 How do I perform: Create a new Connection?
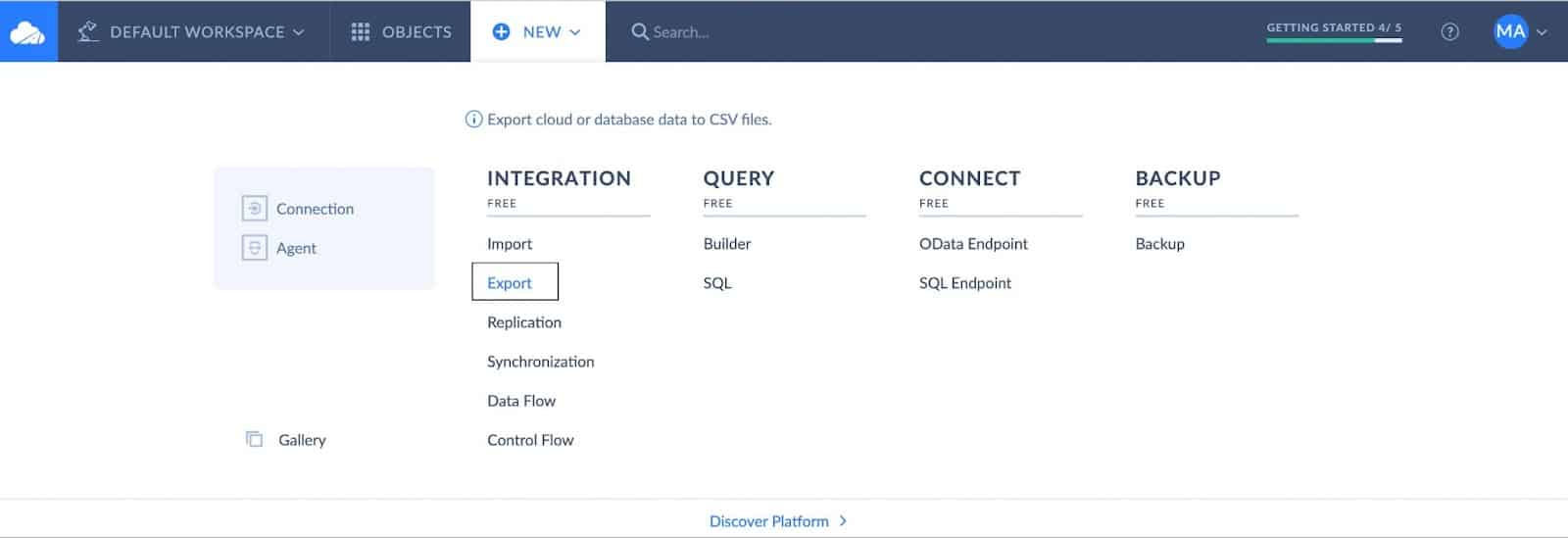click(x=315, y=209)
